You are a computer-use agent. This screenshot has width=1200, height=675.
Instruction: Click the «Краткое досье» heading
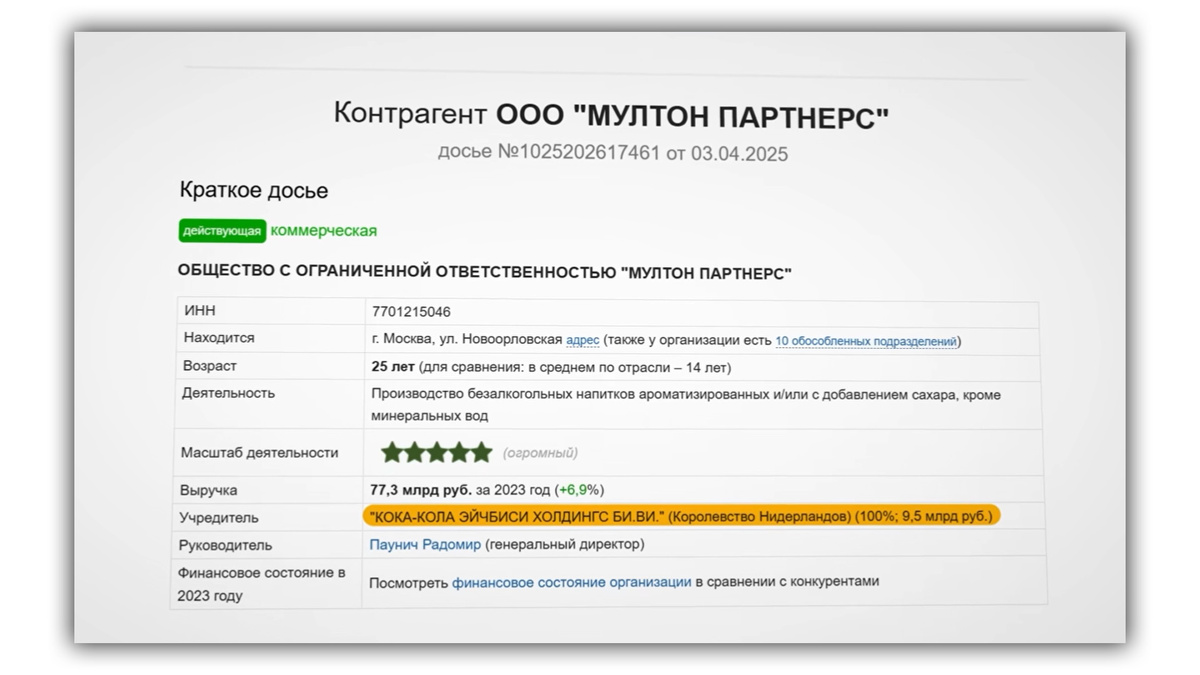254,190
